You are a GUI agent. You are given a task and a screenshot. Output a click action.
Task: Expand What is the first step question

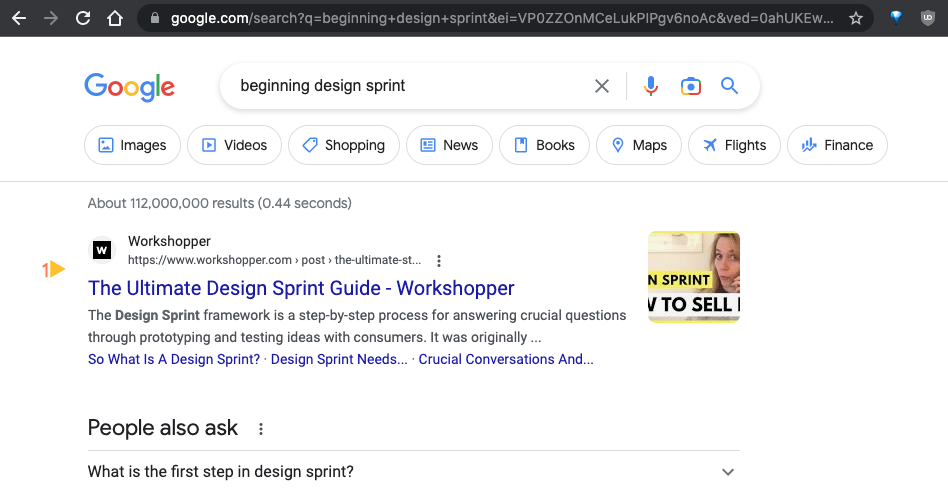(414, 472)
